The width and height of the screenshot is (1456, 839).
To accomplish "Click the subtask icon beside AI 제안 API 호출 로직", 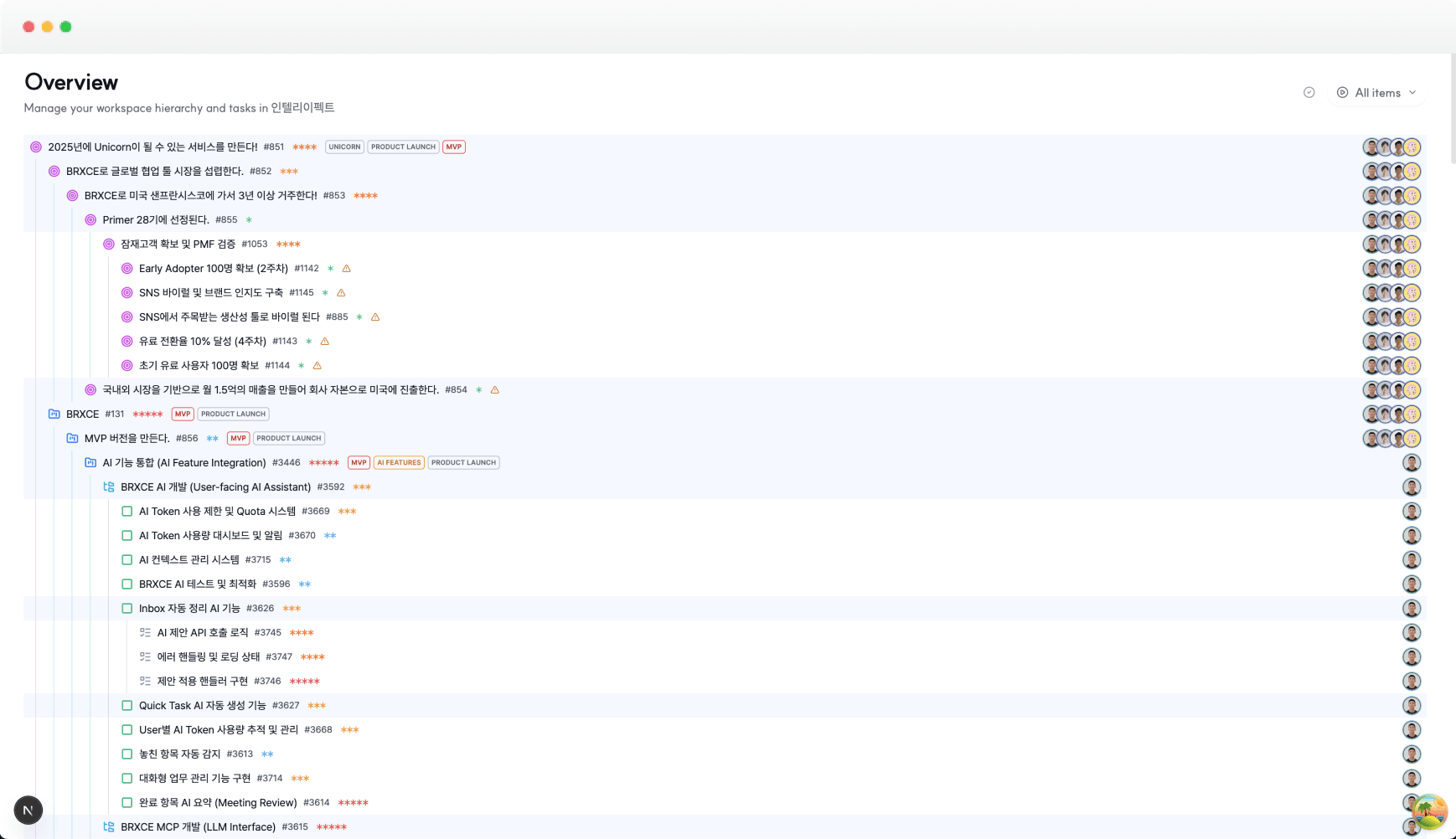I will click(x=145, y=632).
